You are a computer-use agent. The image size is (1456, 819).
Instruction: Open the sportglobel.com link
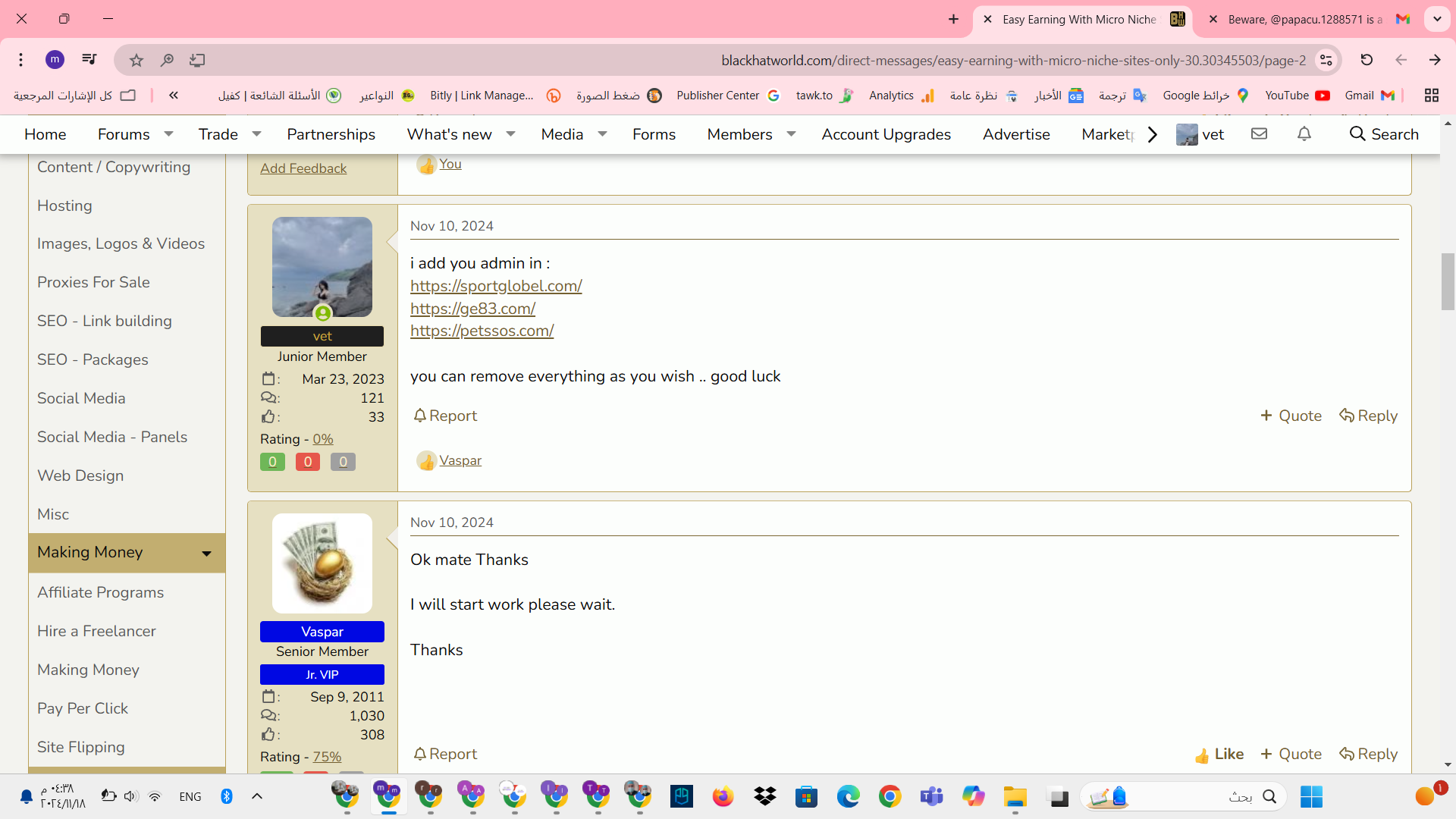496,286
